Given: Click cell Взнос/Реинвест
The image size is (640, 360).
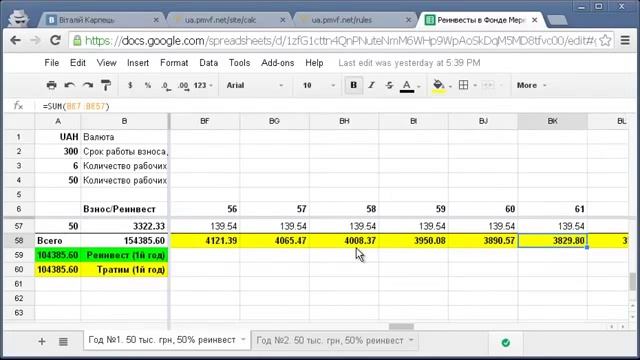Looking at the screenshot, I should [x=124, y=209].
